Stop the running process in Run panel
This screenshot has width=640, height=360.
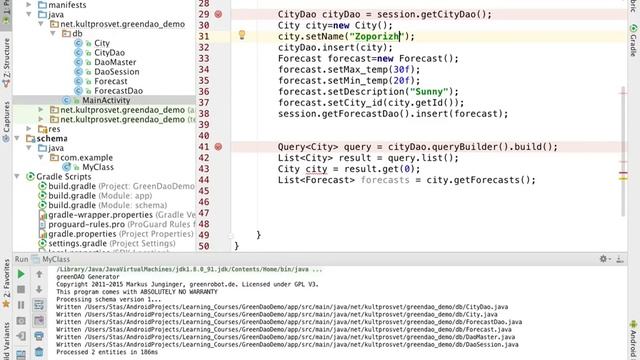21,289
